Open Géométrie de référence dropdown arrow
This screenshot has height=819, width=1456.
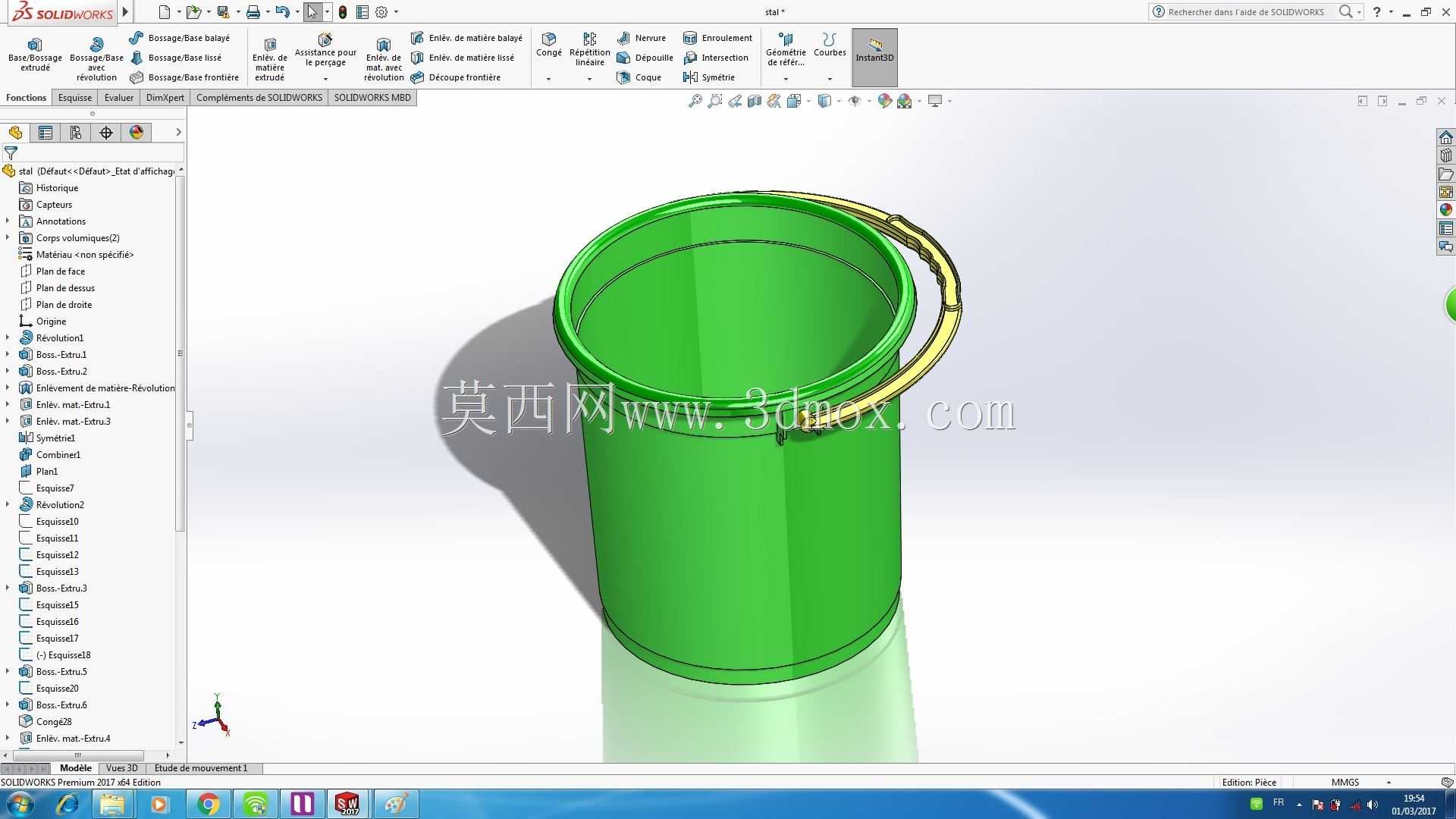point(786,79)
